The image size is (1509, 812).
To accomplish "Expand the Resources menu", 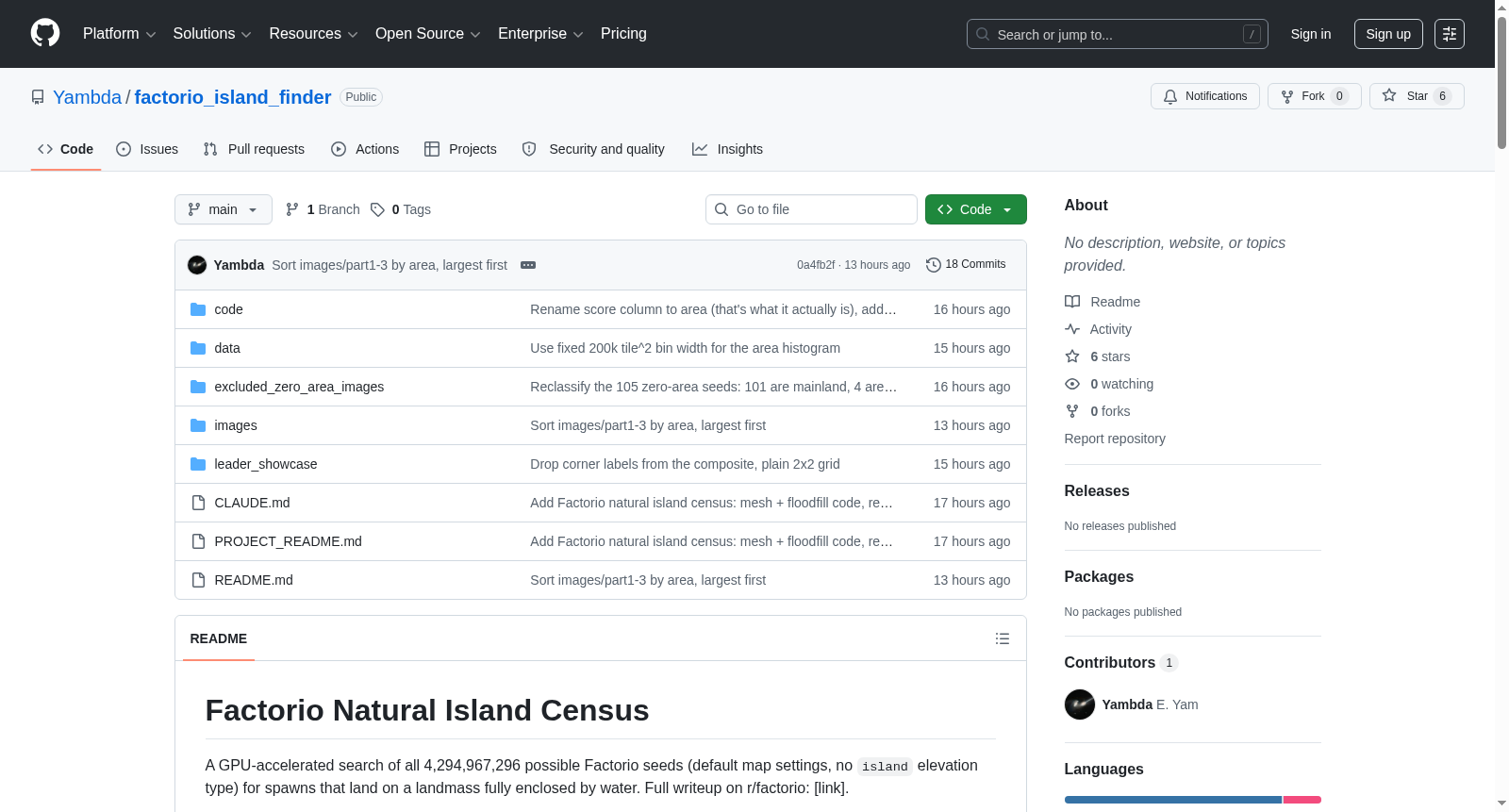I will pyautogui.click(x=313, y=34).
